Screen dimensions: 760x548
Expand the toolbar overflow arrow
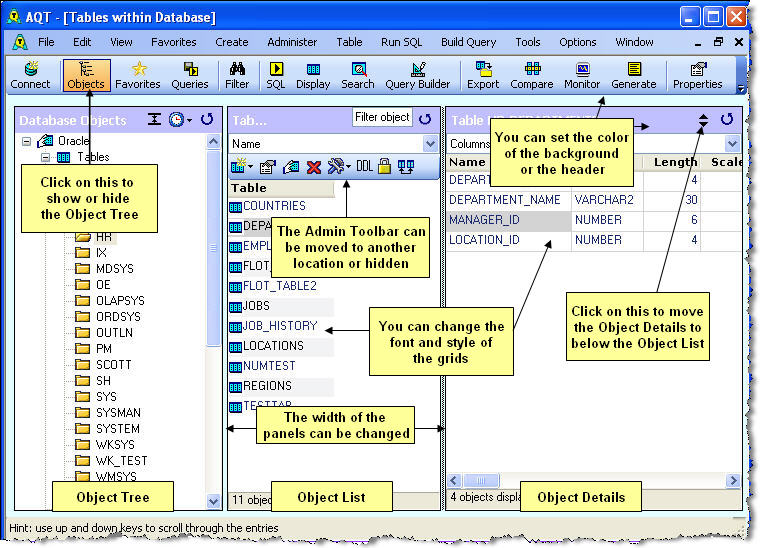(x=741, y=89)
